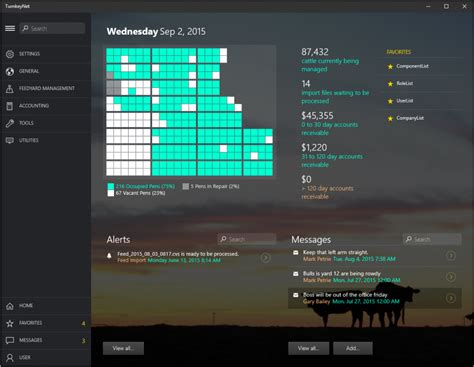Screen dimensions: 474x367
Task: Click 'Keep that left arm straight' message
Action: point(336,252)
